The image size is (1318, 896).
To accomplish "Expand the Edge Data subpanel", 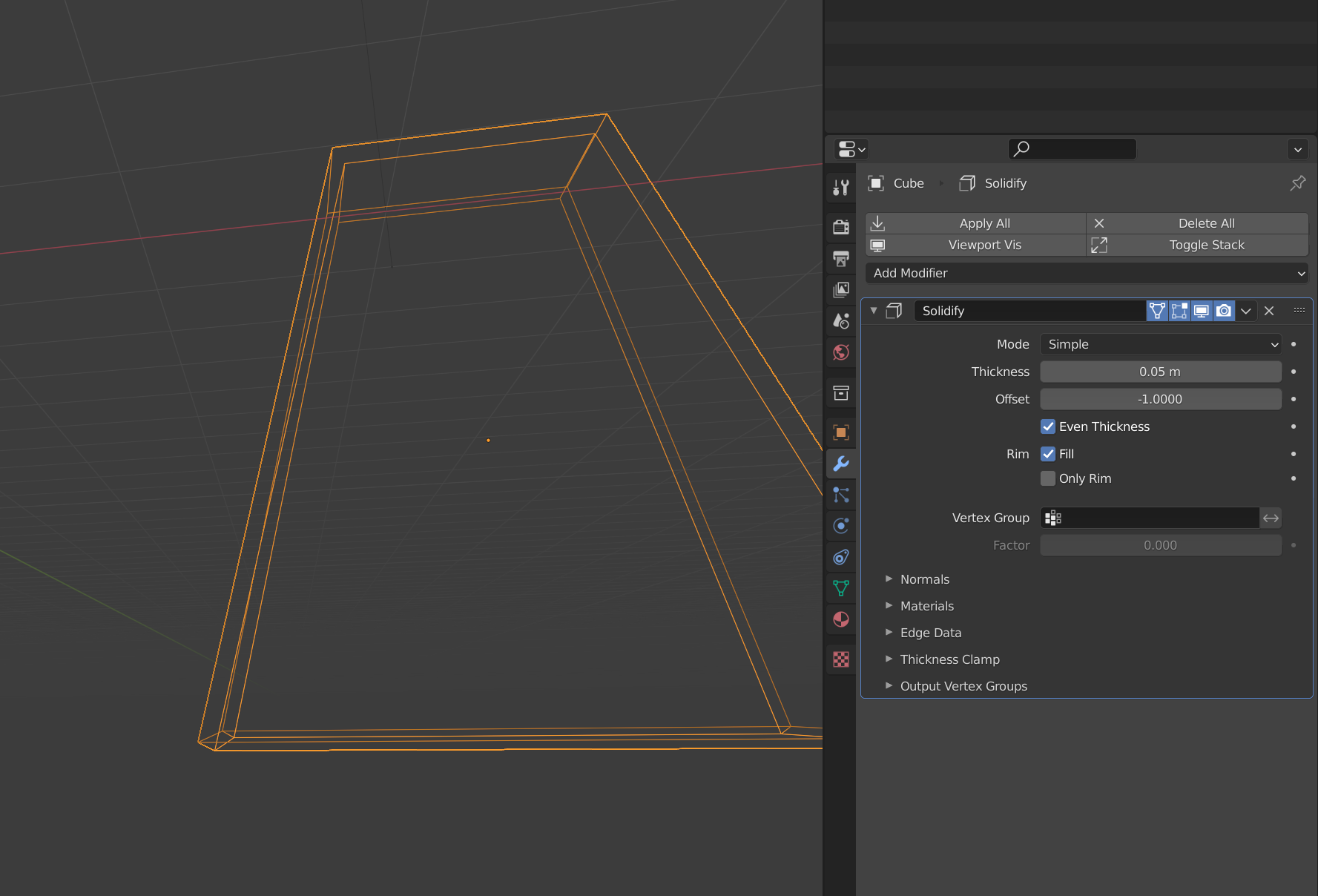I will coord(930,633).
